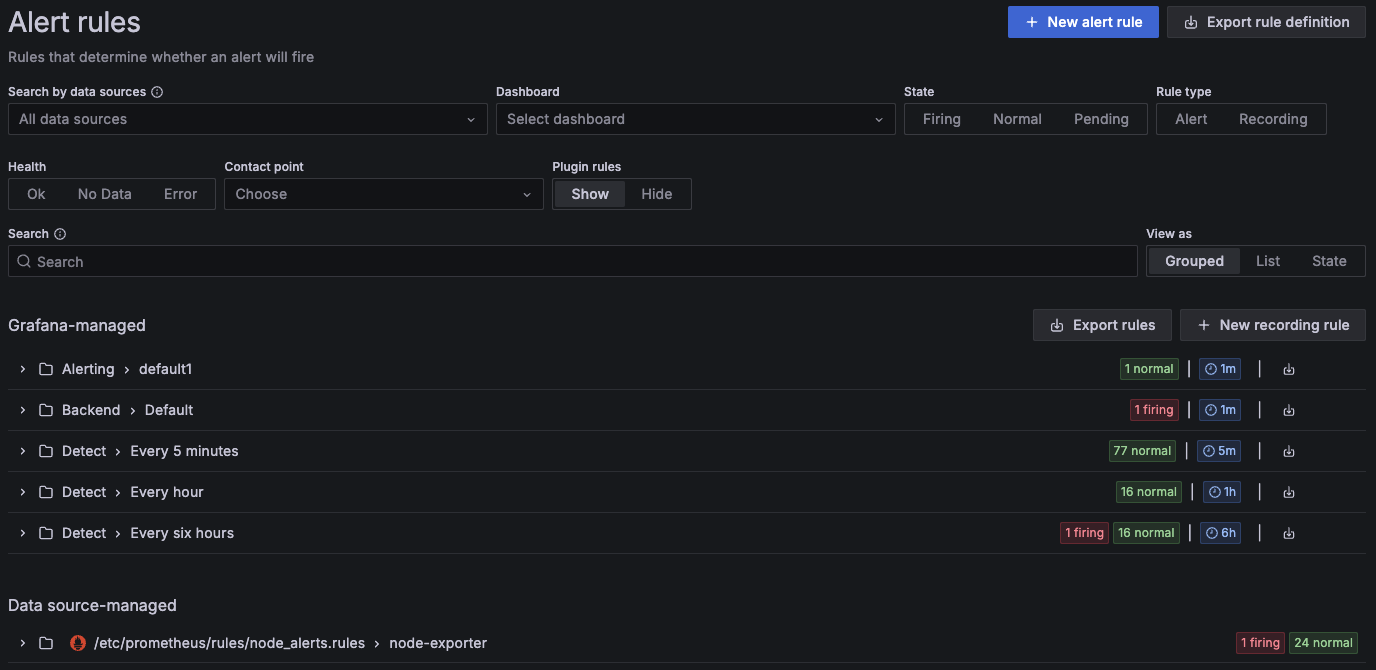Export rules for the Backend Default group
1376x670 pixels.
point(1288,409)
